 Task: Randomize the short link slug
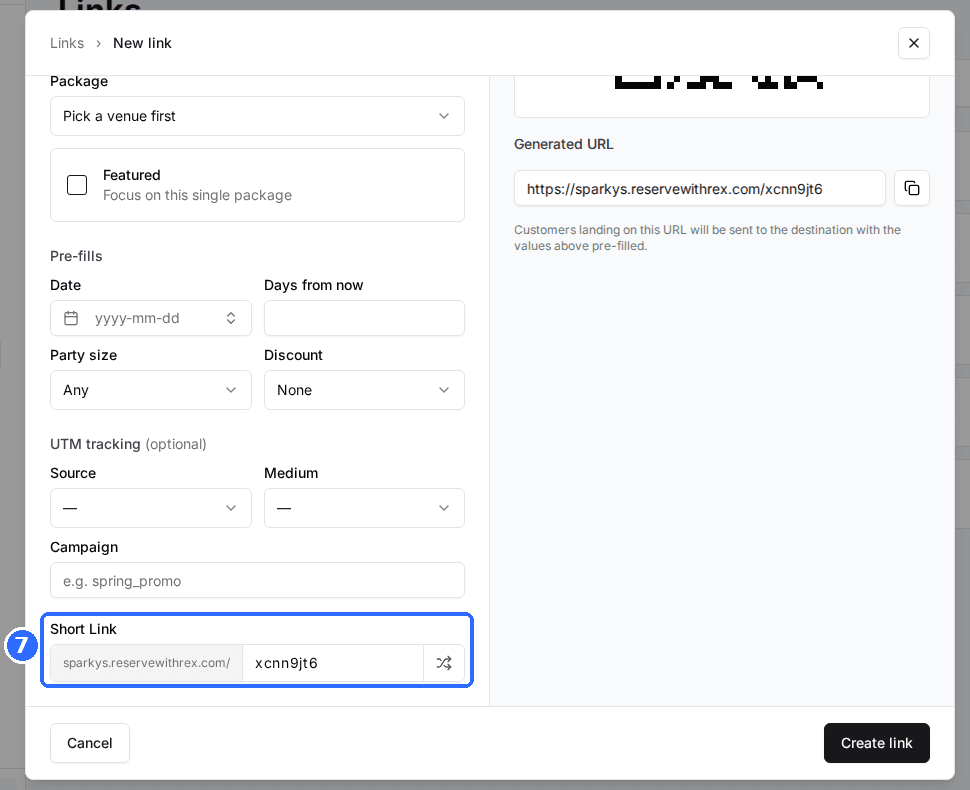click(444, 663)
